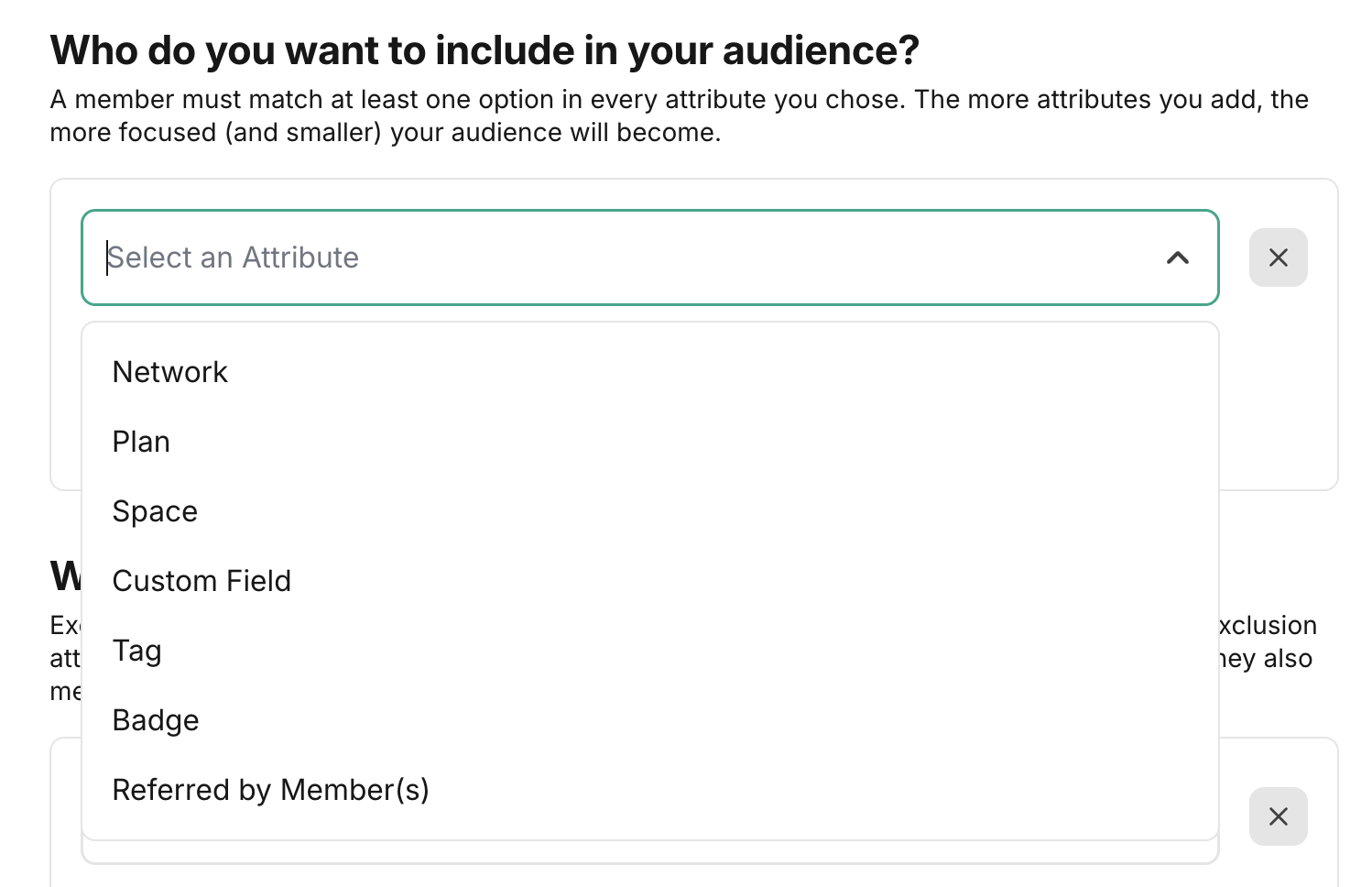
Task: Pick Space as the audience attribute
Action: pos(155,511)
